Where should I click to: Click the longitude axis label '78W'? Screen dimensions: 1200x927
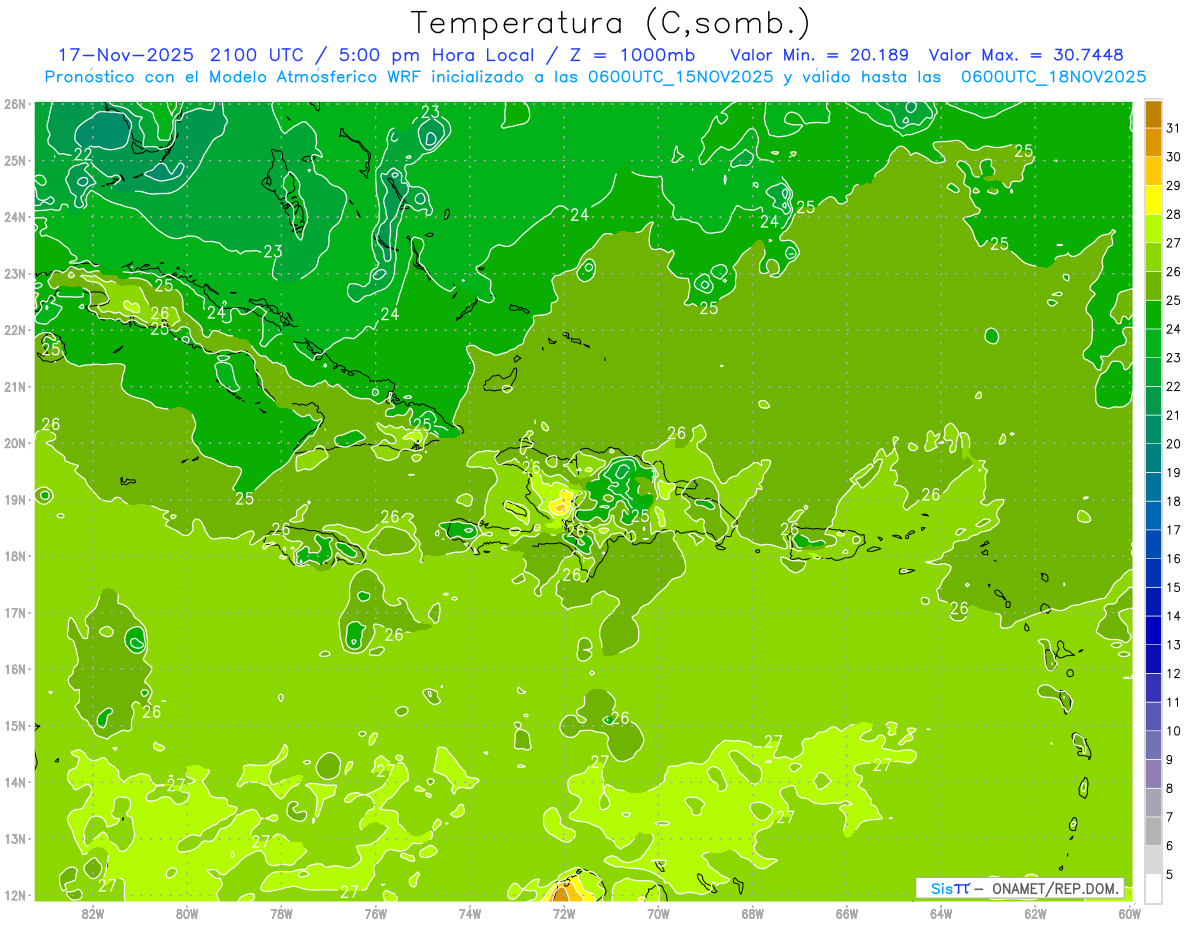click(281, 913)
